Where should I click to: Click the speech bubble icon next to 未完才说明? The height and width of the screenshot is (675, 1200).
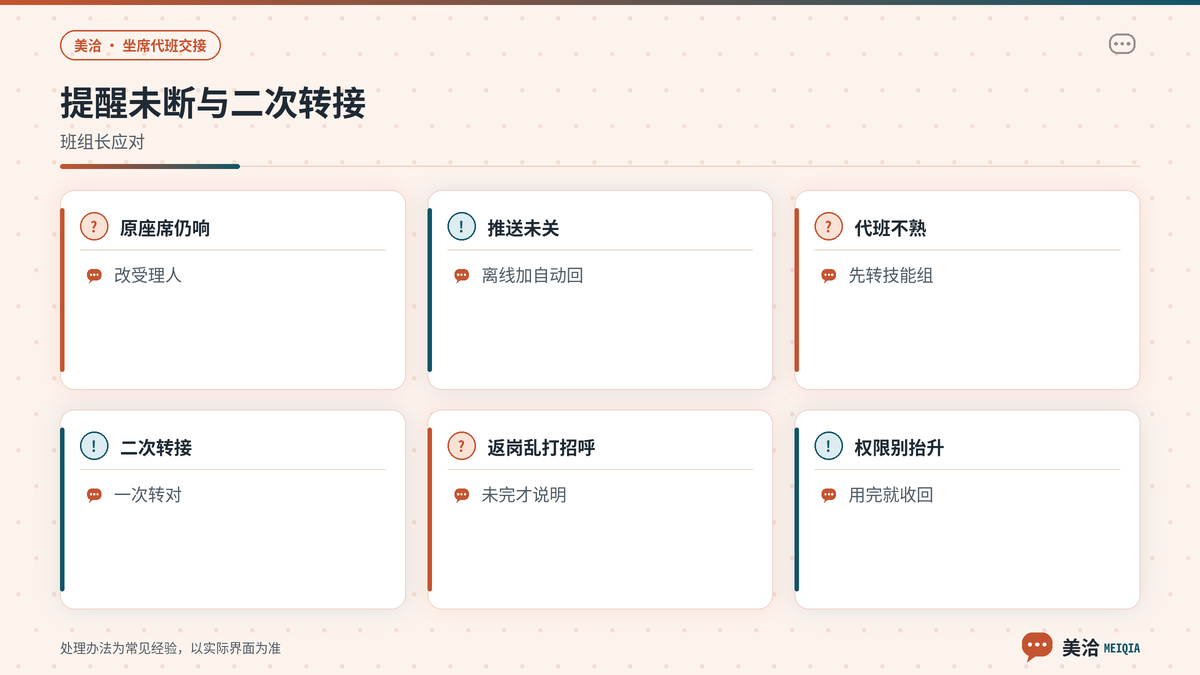click(461, 495)
